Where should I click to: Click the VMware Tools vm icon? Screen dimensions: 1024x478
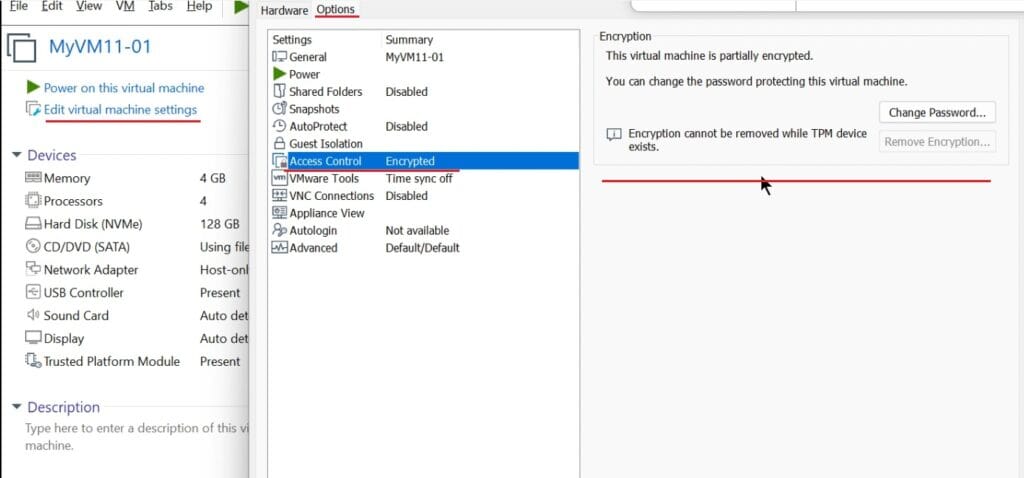(280, 178)
